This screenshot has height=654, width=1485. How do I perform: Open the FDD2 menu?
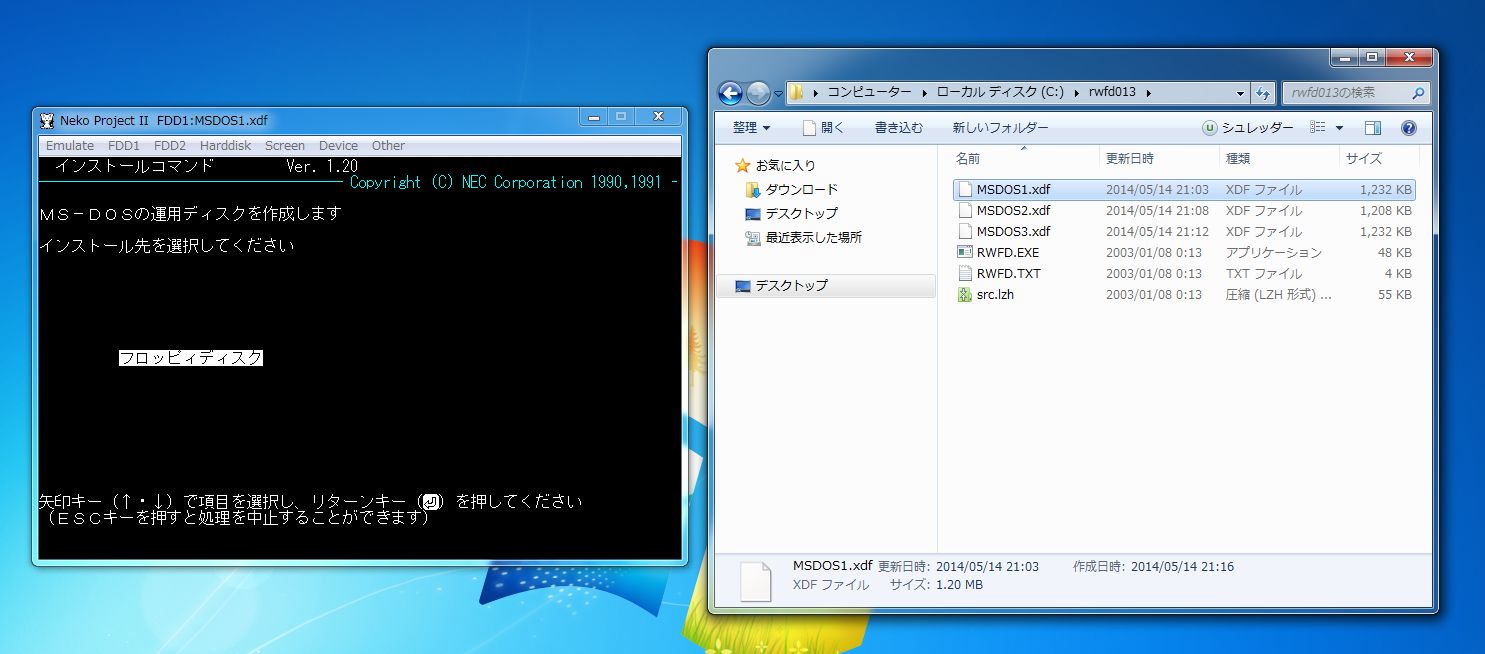click(170, 145)
